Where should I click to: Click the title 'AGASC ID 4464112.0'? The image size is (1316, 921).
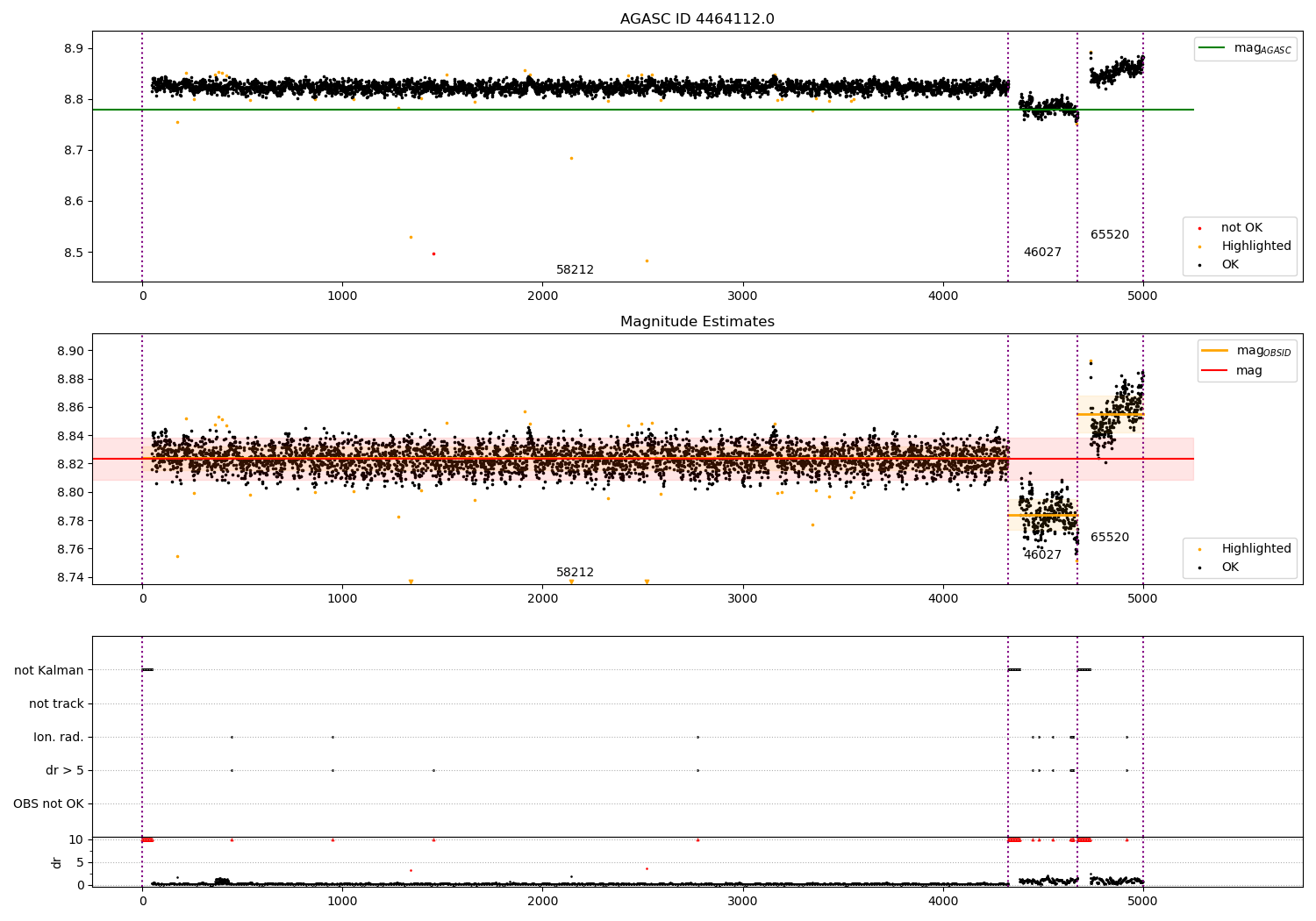click(697, 19)
